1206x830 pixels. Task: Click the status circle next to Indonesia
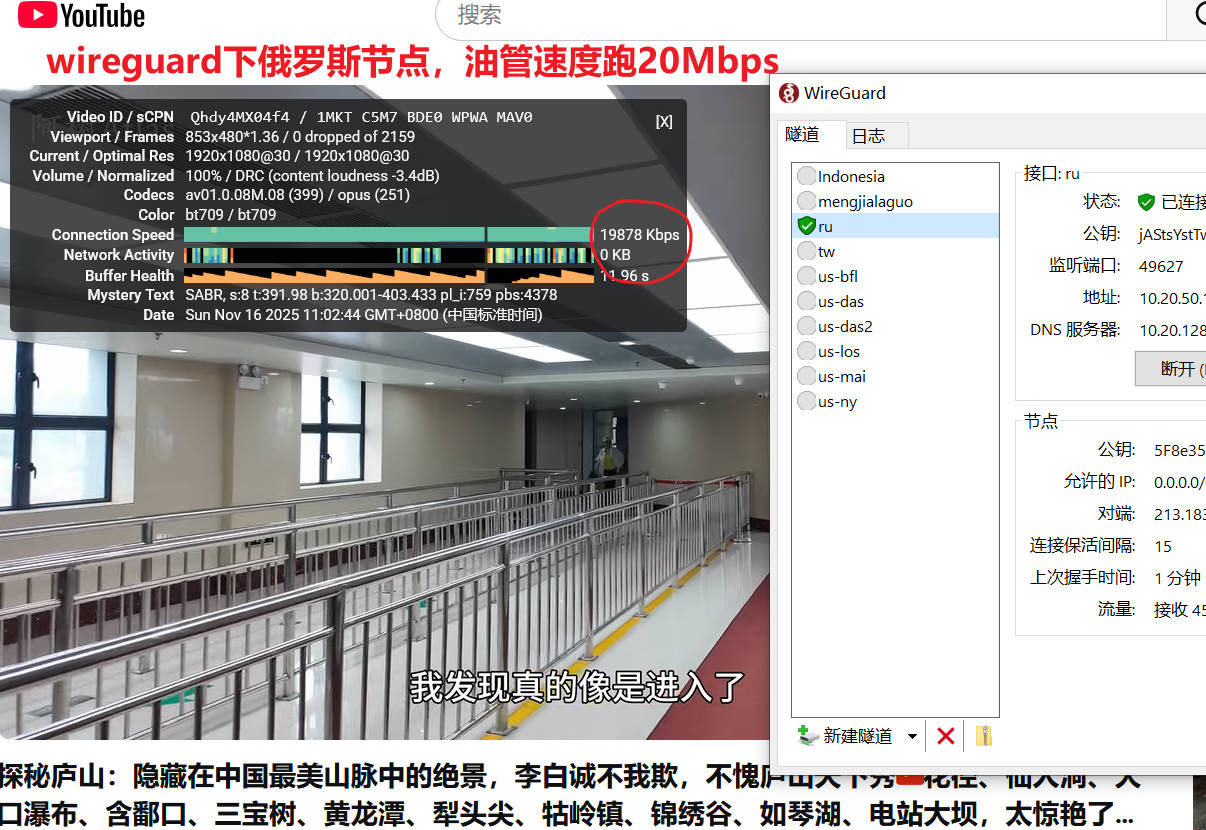click(806, 176)
